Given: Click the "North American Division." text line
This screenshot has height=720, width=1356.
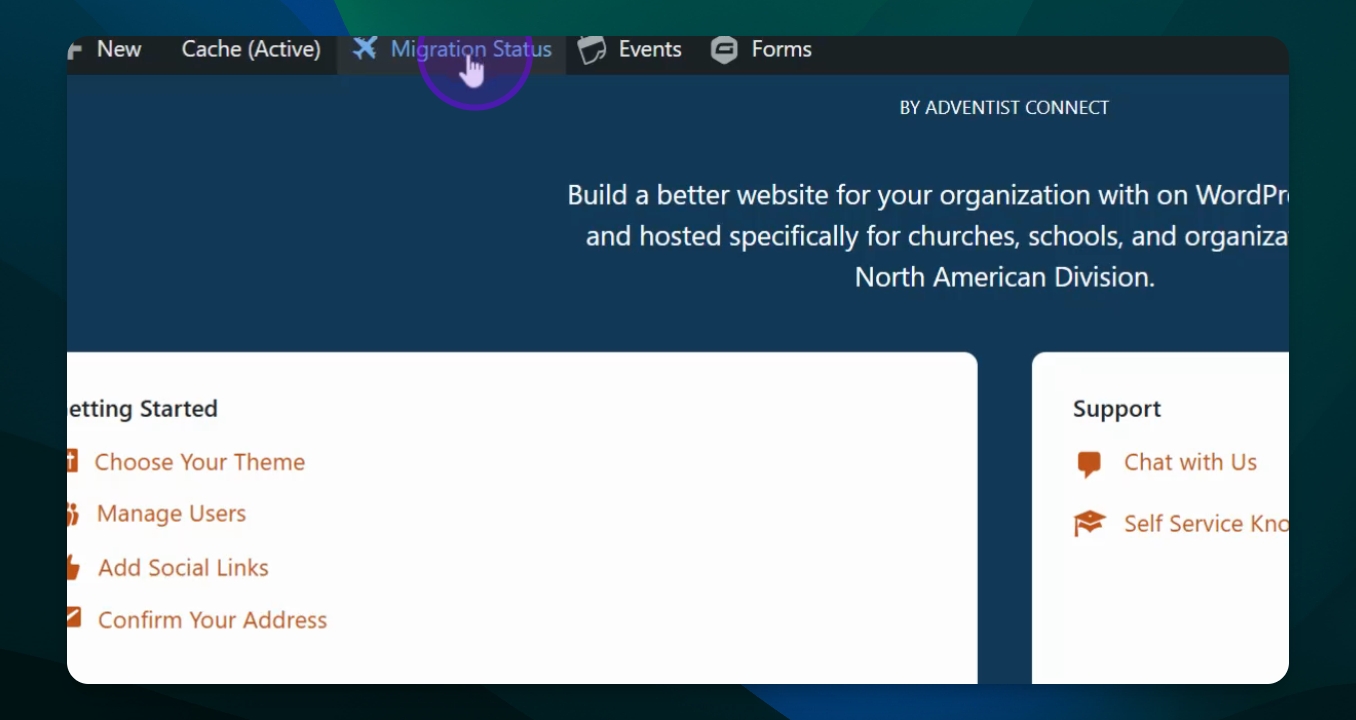Looking at the screenshot, I should coord(1005,277).
